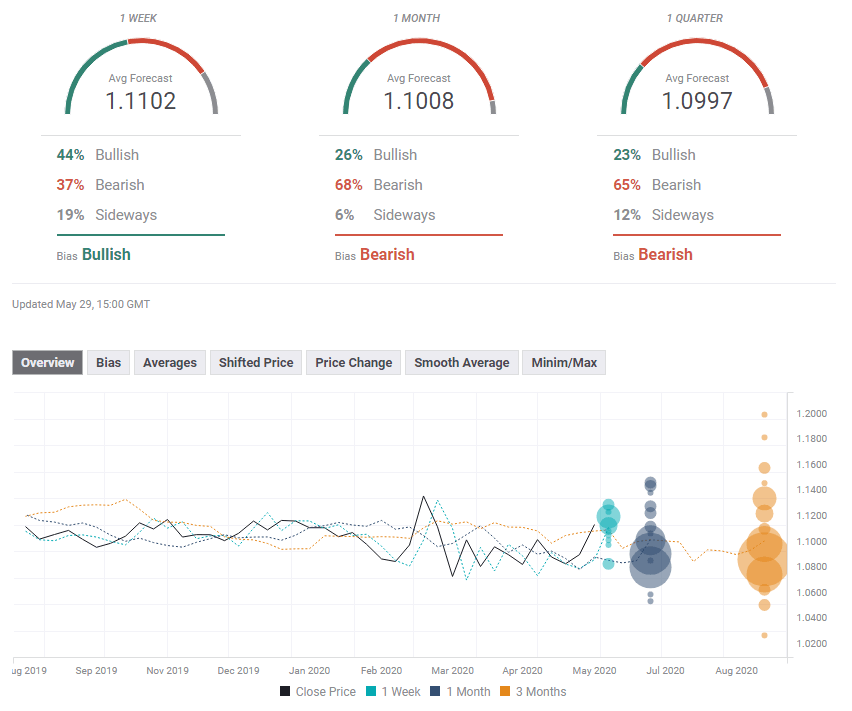Click the largest orange 3 Months bubble
This screenshot has width=852, height=711.
[764, 559]
